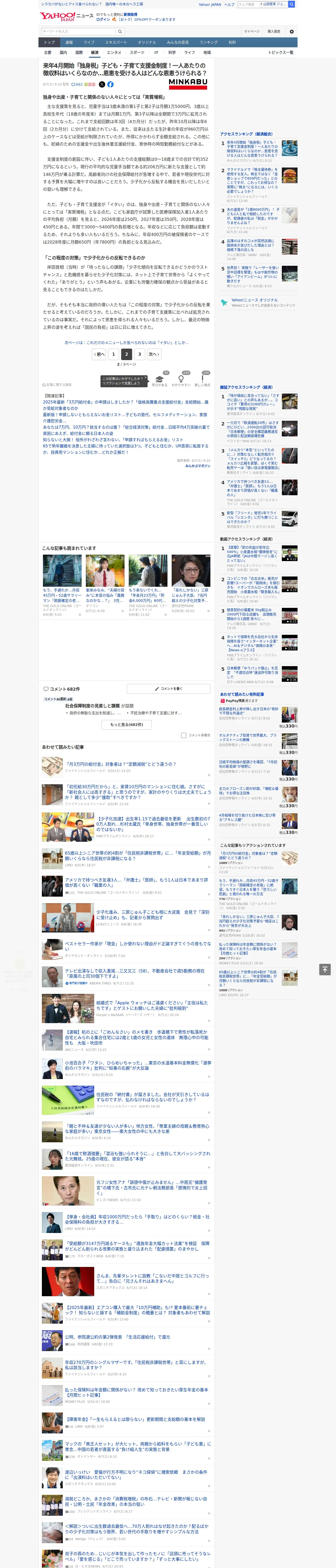Open the みんかぶマガジン source link
336x1568 pixels.
pyautogui.click(x=198, y=466)
